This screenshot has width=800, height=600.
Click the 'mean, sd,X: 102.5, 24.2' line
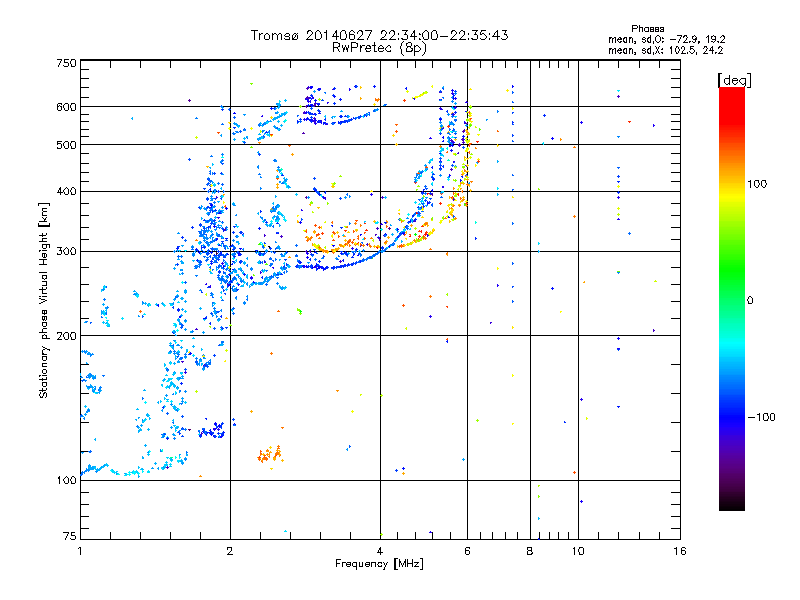point(666,50)
